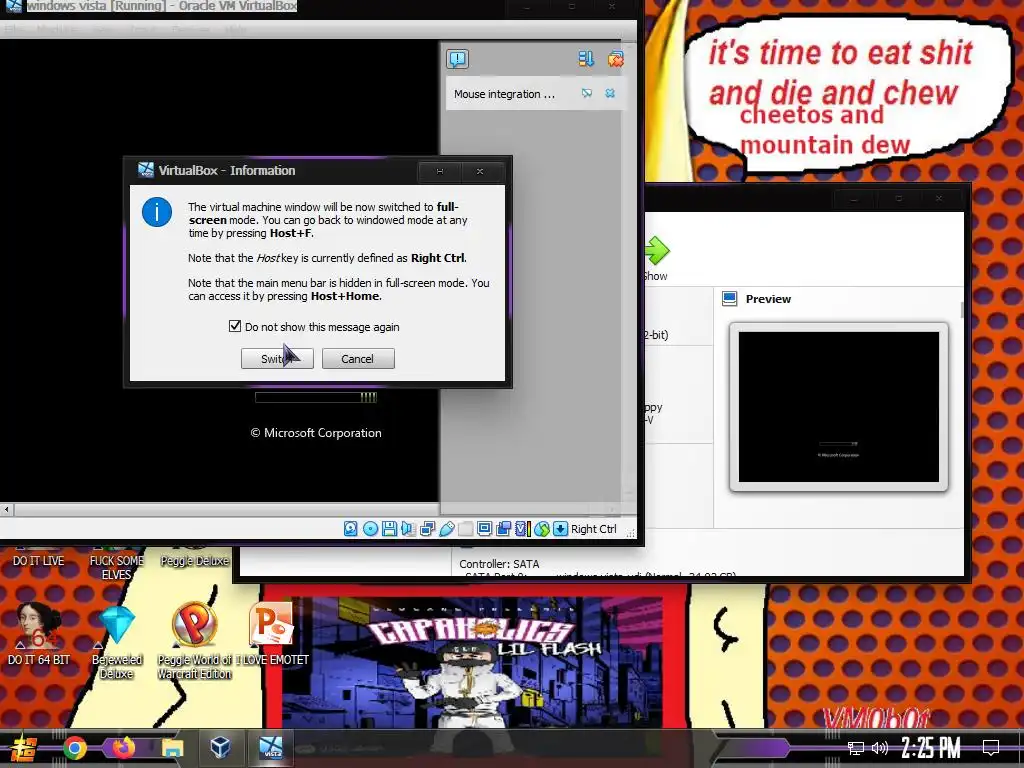This screenshot has height=768, width=1024.
Task: Click the mouse integration status icon
Action: tap(541, 529)
